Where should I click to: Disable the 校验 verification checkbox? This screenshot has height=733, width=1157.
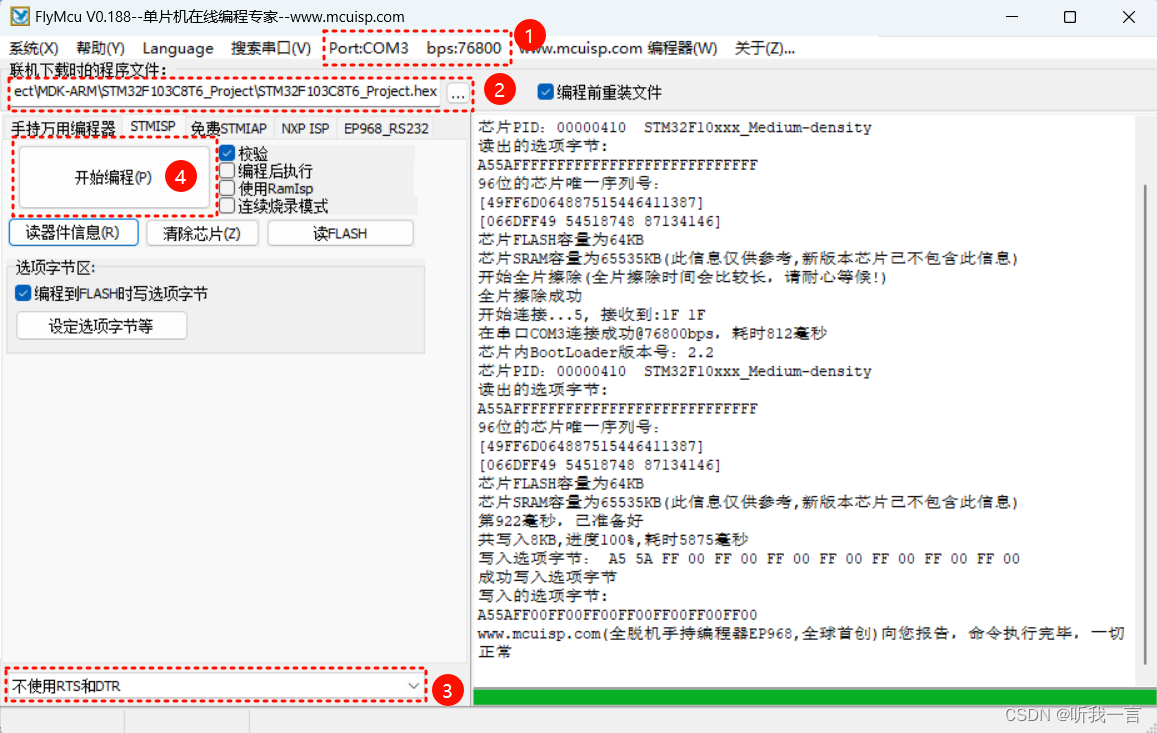pos(227,153)
